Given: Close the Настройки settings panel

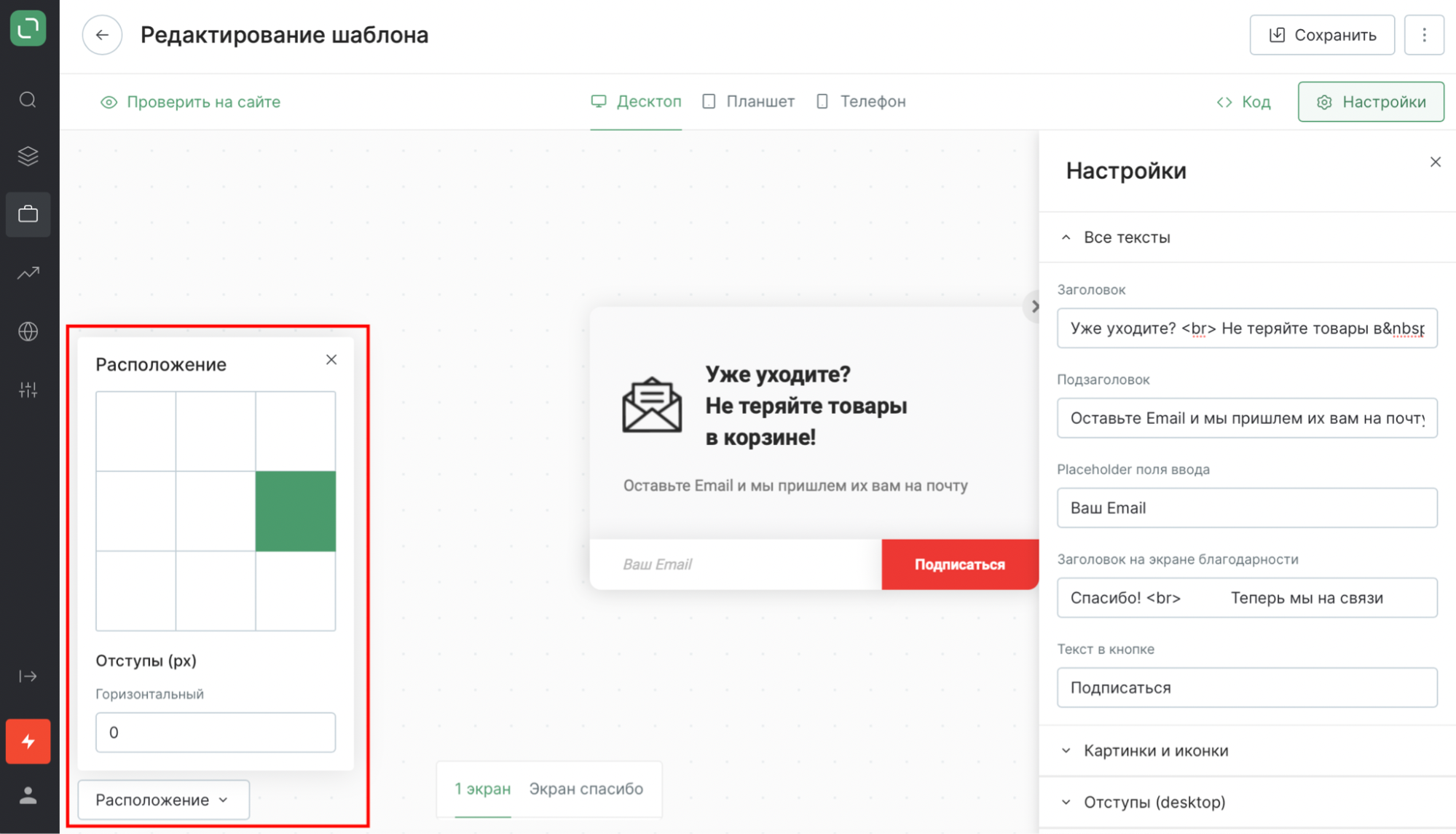Looking at the screenshot, I should (1435, 162).
